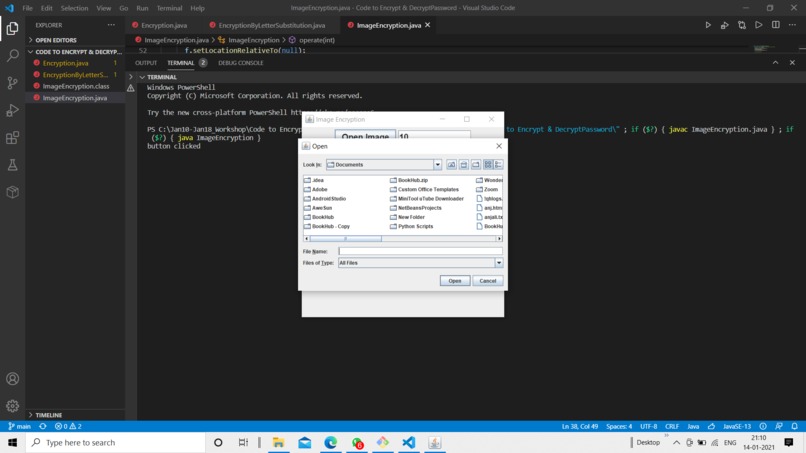Click the file list horizontal scrollbar thumb
This screenshot has width=806, height=453.
345,239
